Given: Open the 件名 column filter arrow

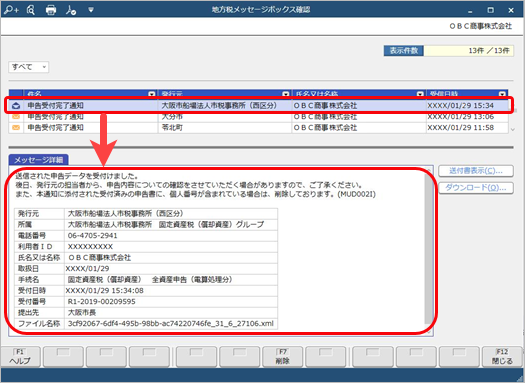Looking at the screenshot, I should (x=152, y=94).
